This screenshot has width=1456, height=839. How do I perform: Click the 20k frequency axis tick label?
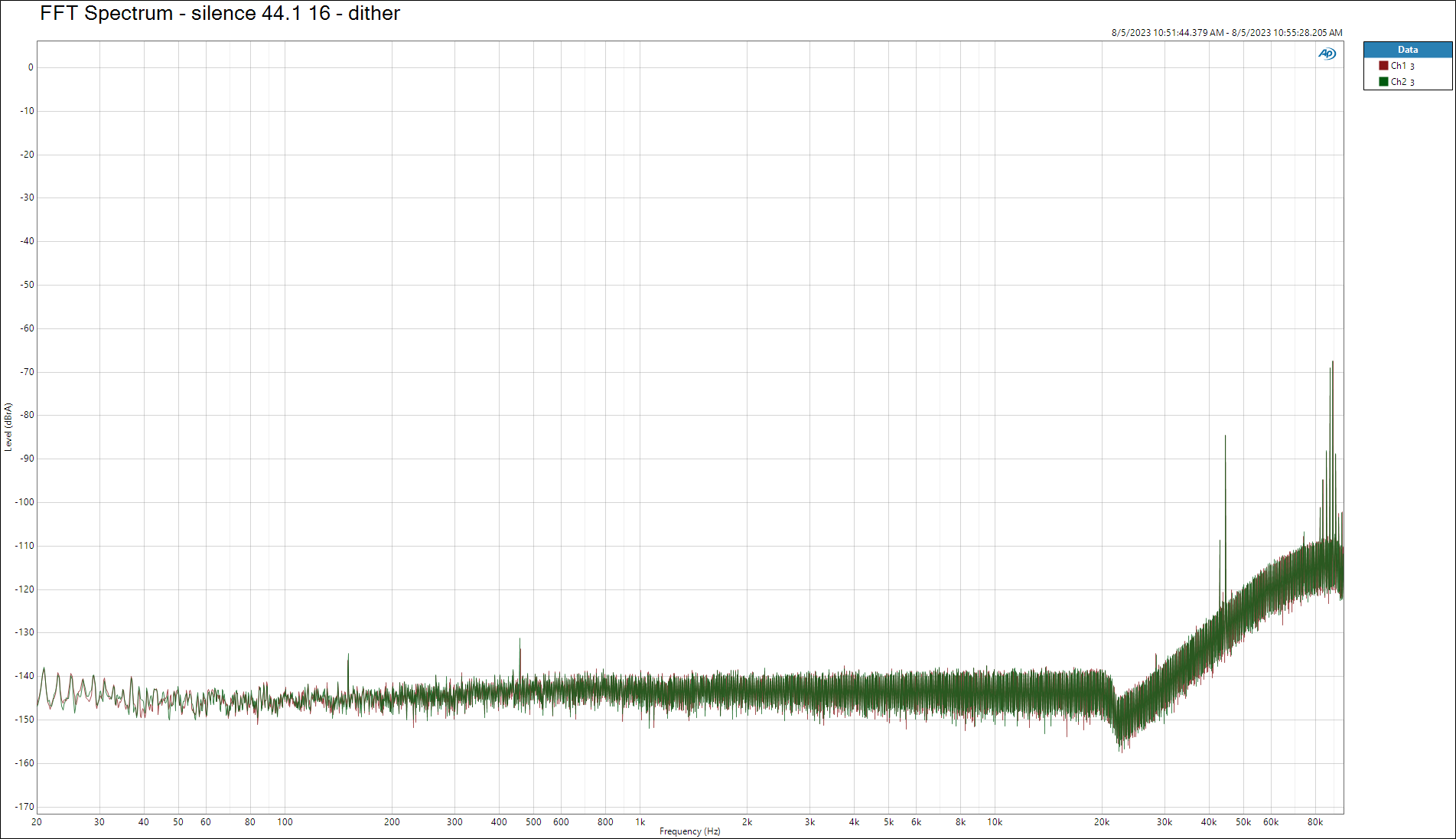click(1102, 822)
